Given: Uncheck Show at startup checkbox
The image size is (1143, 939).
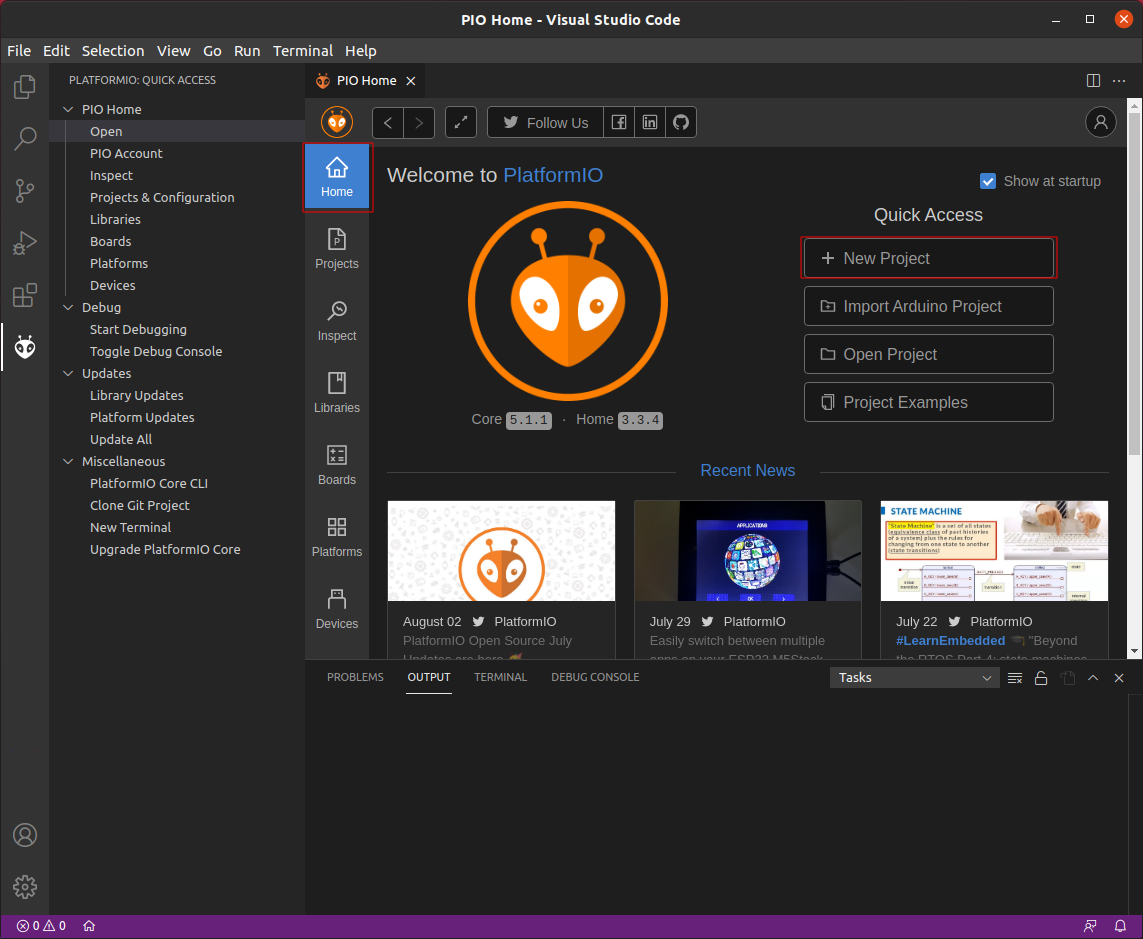Looking at the screenshot, I should coord(988,181).
